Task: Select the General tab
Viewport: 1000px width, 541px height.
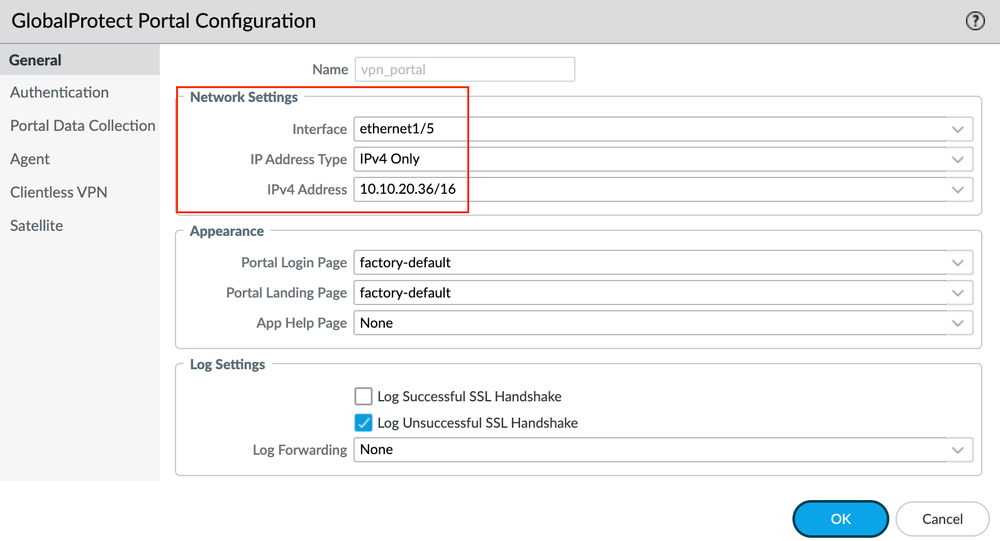Action: point(36,60)
